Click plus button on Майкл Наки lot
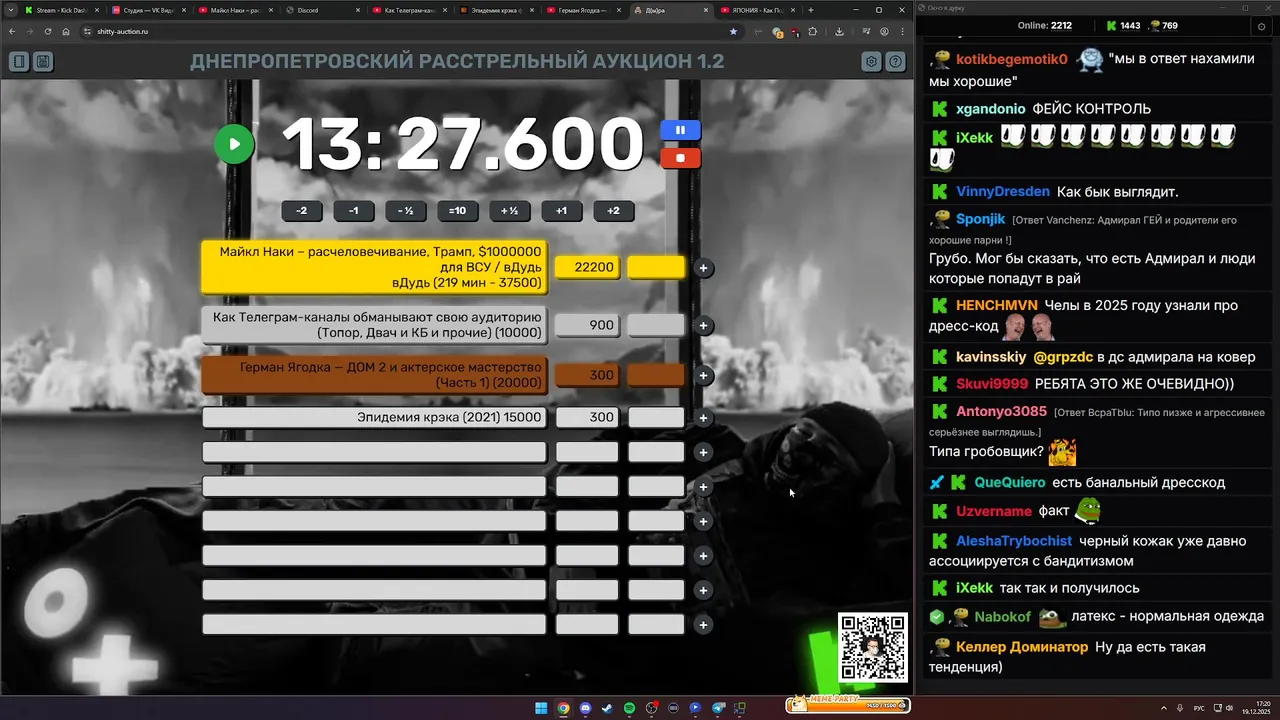This screenshot has height=720, width=1280. [703, 268]
